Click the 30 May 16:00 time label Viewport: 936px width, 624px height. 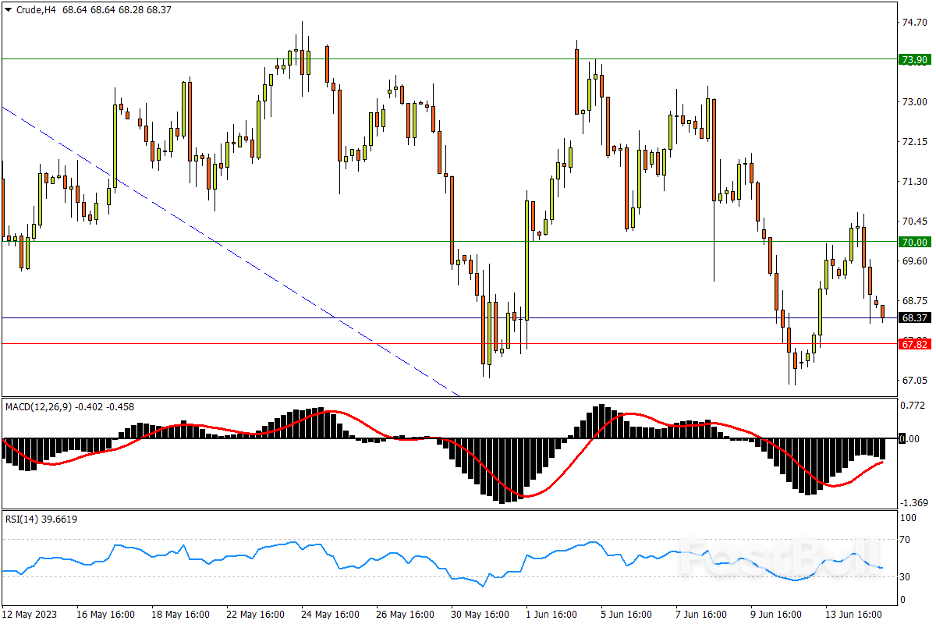point(480,614)
